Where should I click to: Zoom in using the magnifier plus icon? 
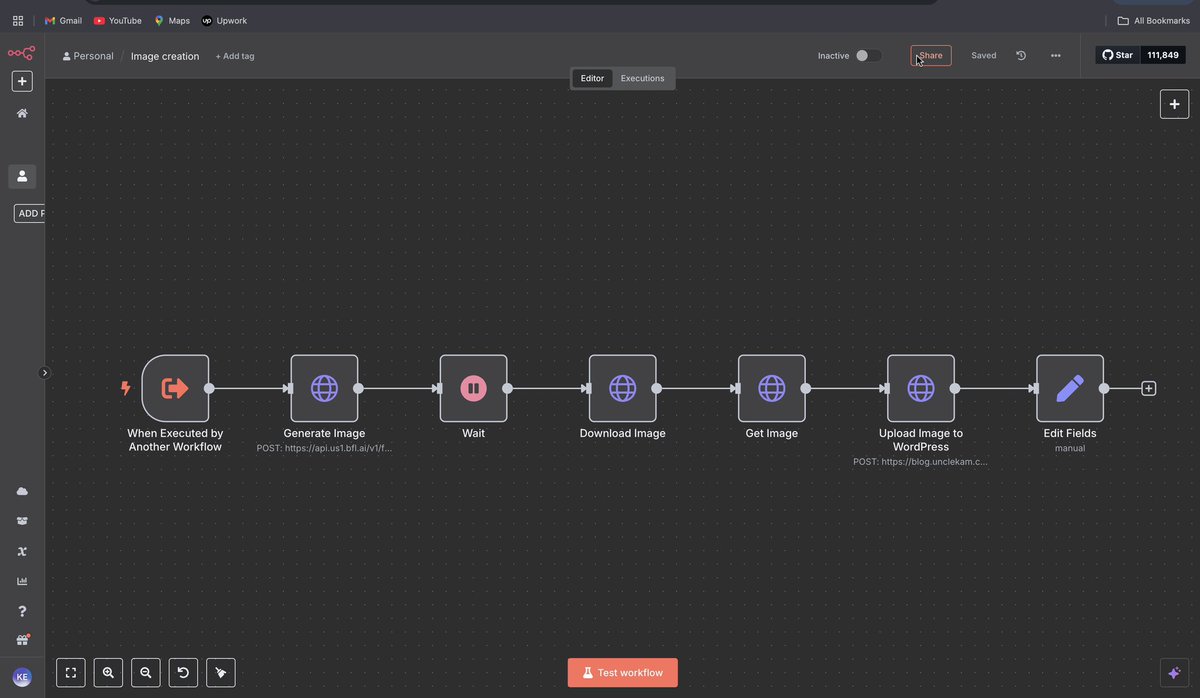click(107, 672)
